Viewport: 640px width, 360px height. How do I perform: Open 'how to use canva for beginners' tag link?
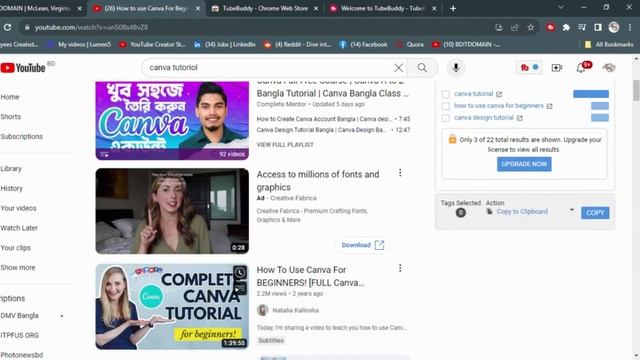[x=499, y=106]
